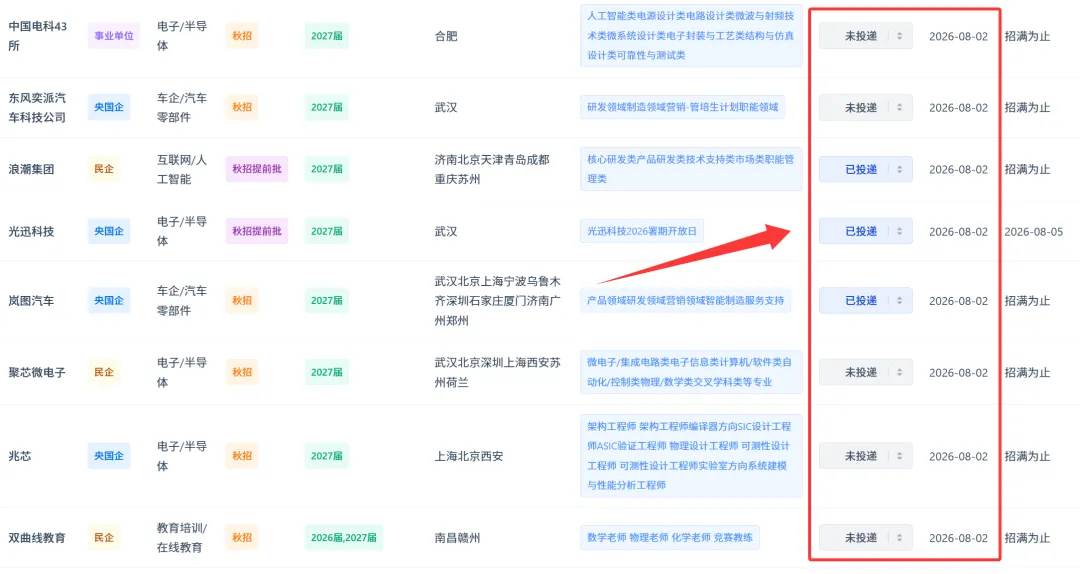Click the 事业单位 tag for 中国电科43所

click(x=114, y=36)
